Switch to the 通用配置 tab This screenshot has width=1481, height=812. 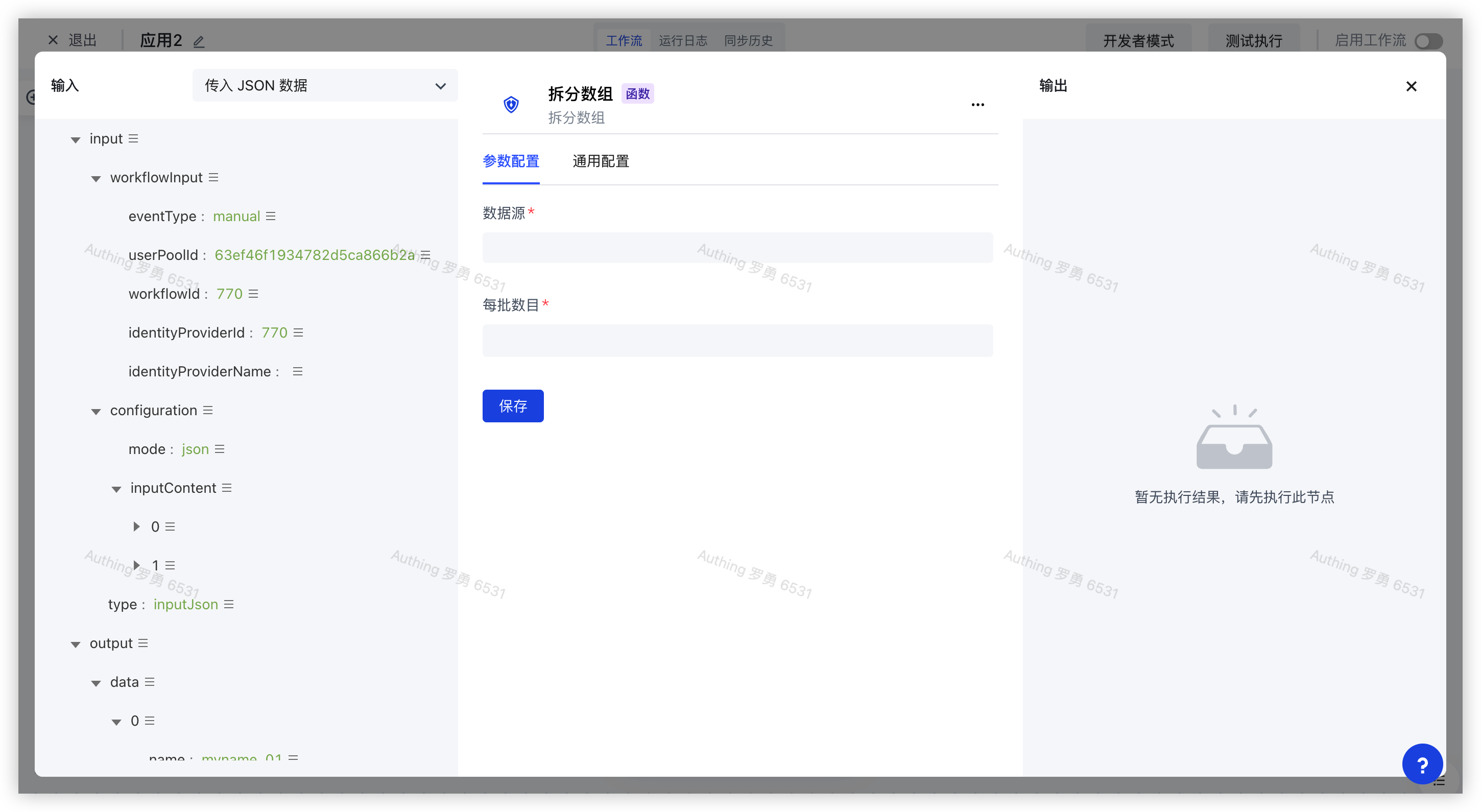pyautogui.click(x=600, y=161)
